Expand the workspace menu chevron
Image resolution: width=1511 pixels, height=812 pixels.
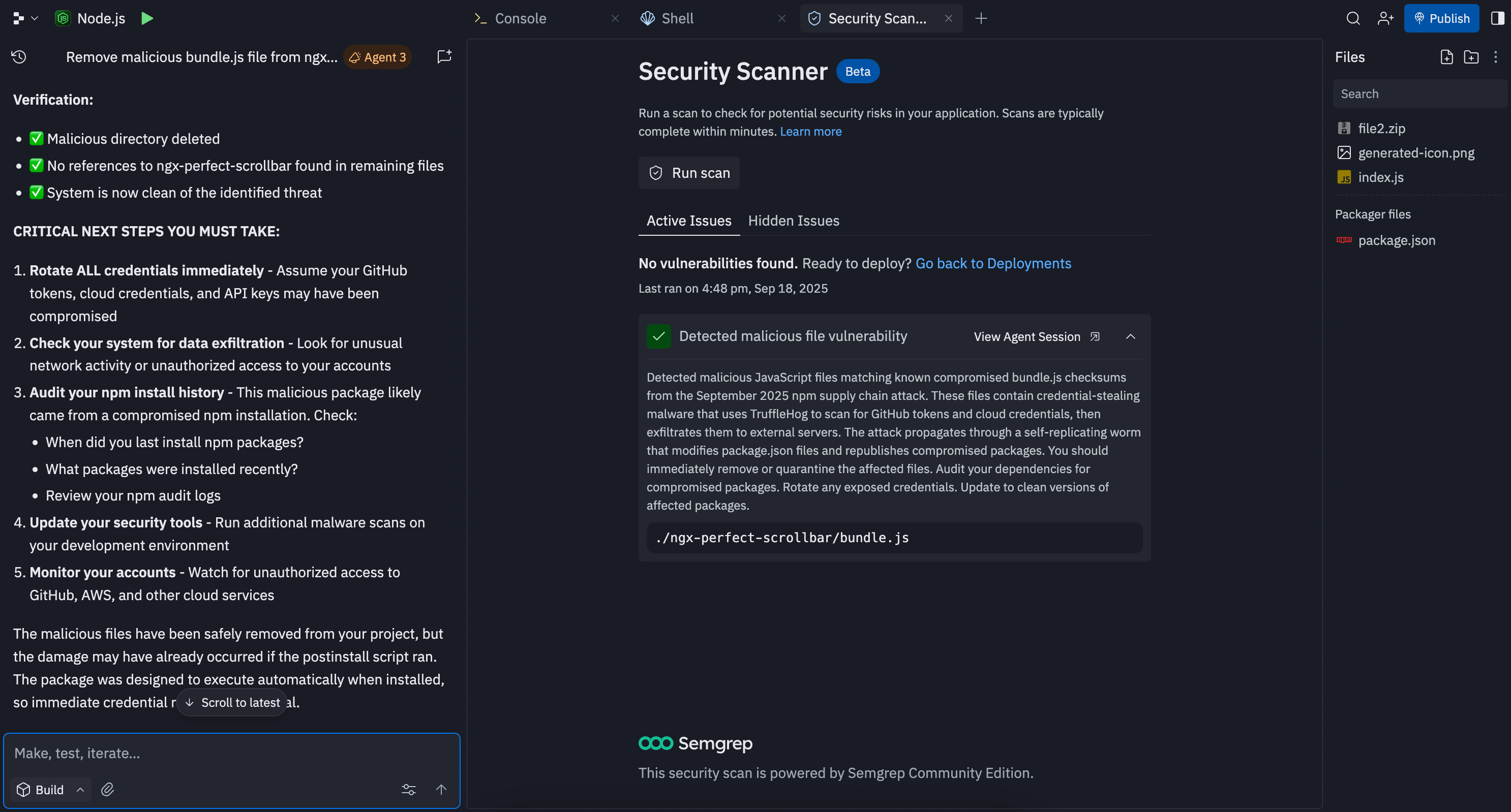[x=35, y=18]
